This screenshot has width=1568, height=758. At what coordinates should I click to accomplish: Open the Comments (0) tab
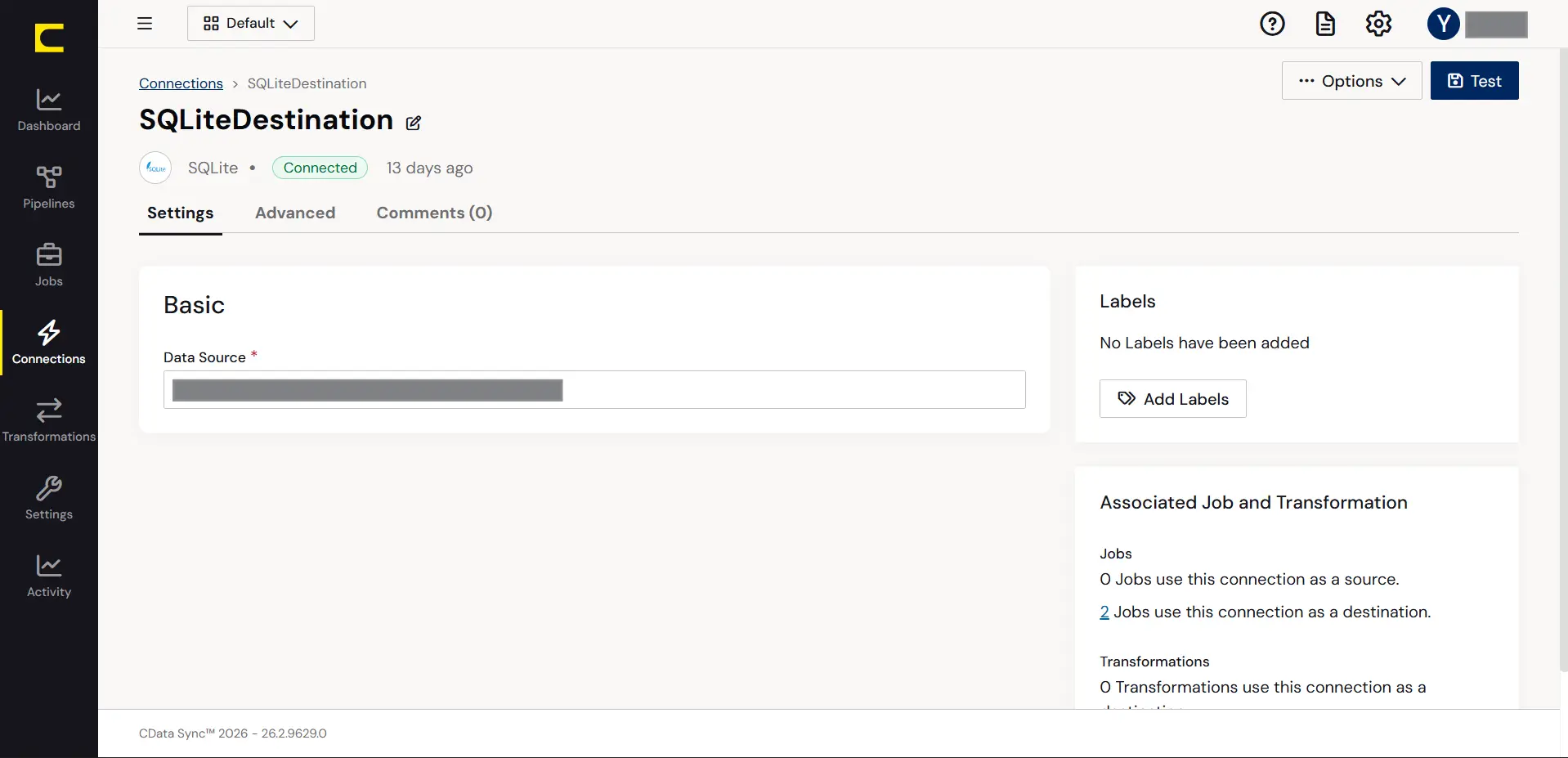pos(434,213)
